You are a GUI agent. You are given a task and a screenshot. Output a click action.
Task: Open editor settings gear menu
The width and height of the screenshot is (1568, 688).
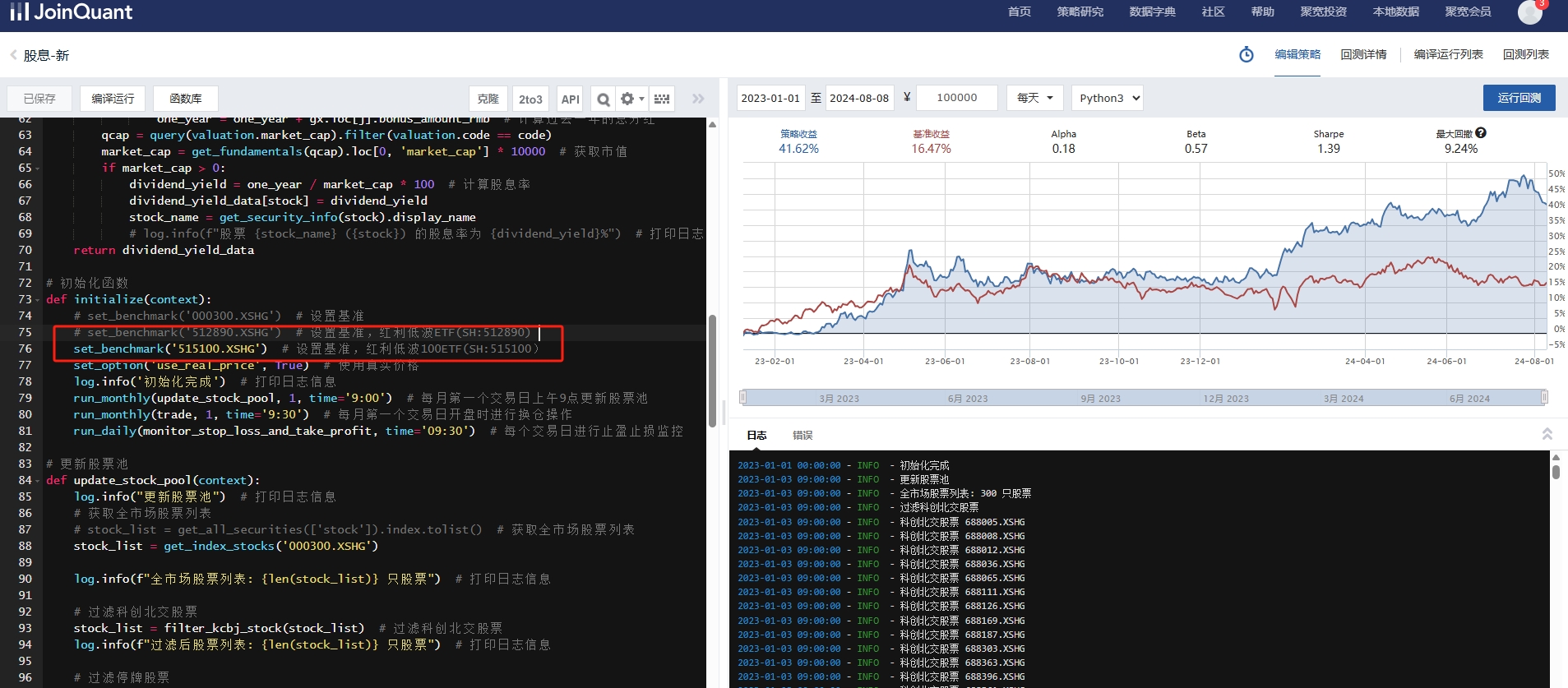(631, 99)
